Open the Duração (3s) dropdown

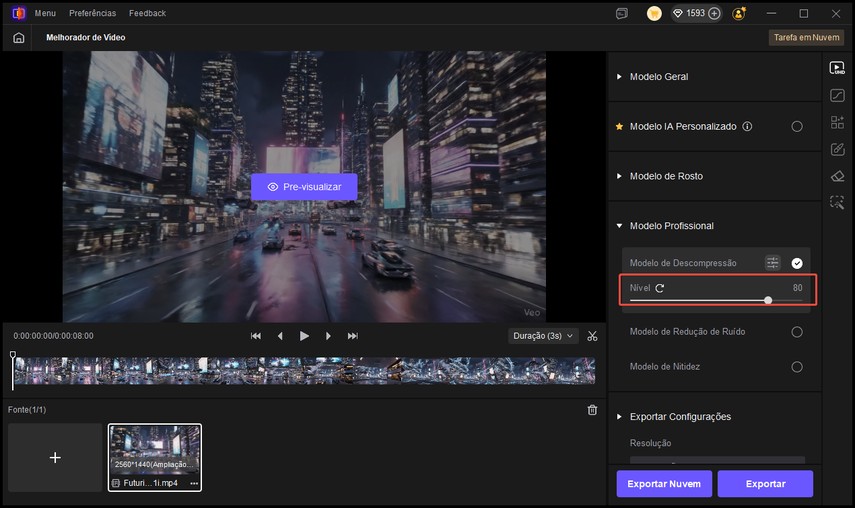pos(543,336)
